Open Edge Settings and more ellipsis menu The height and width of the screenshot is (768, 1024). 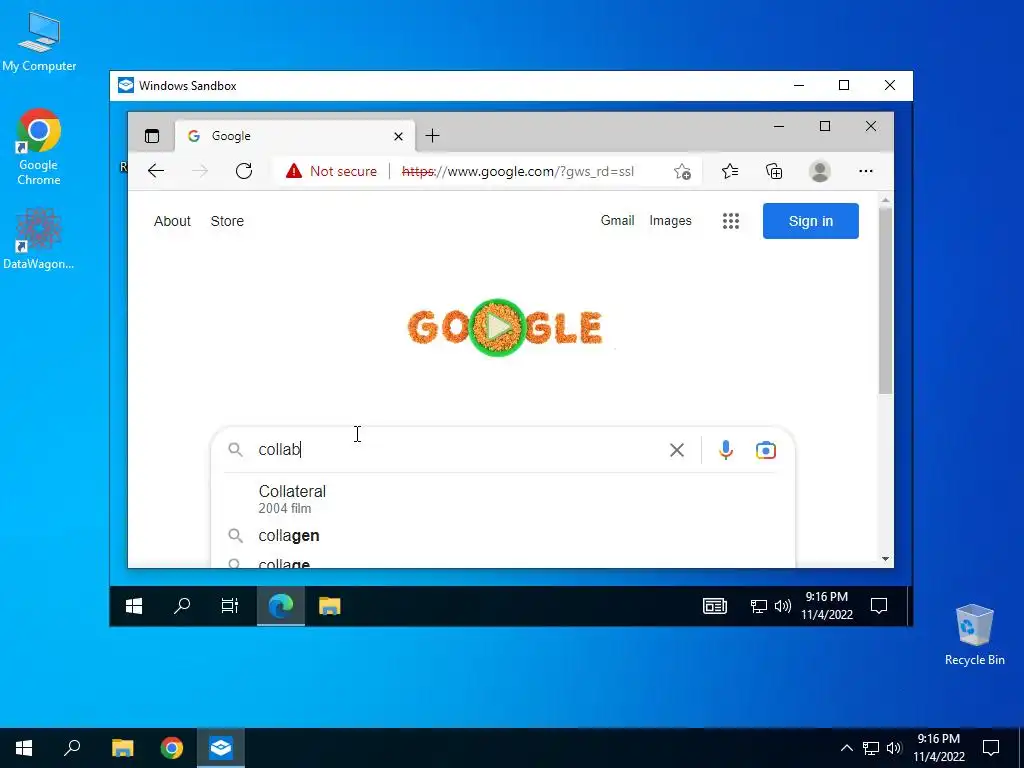(866, 171)
